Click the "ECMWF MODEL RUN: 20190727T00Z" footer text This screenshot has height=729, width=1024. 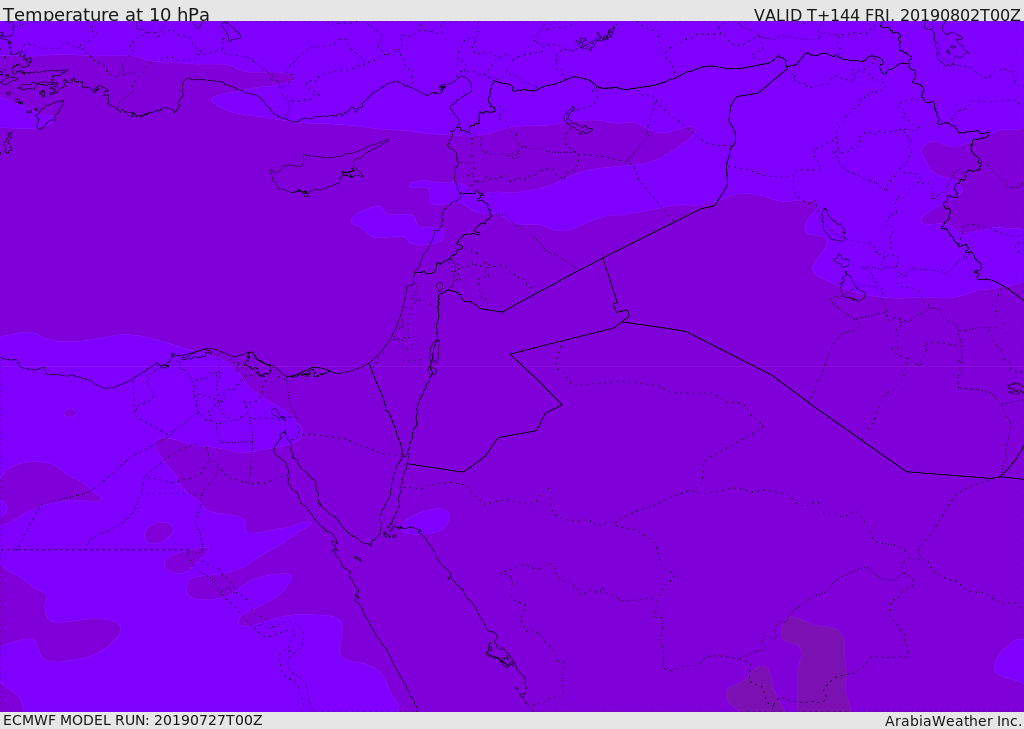pyautogui.click(x=133, y=720)
